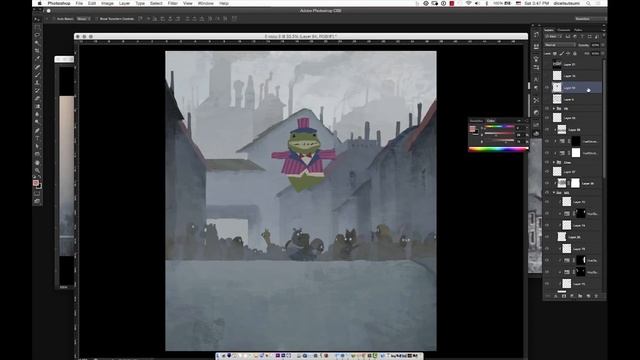The height and width of the screenshot is (360, 640).
Task: Select the Eraser tool
Action: click(x=37, y=98)
